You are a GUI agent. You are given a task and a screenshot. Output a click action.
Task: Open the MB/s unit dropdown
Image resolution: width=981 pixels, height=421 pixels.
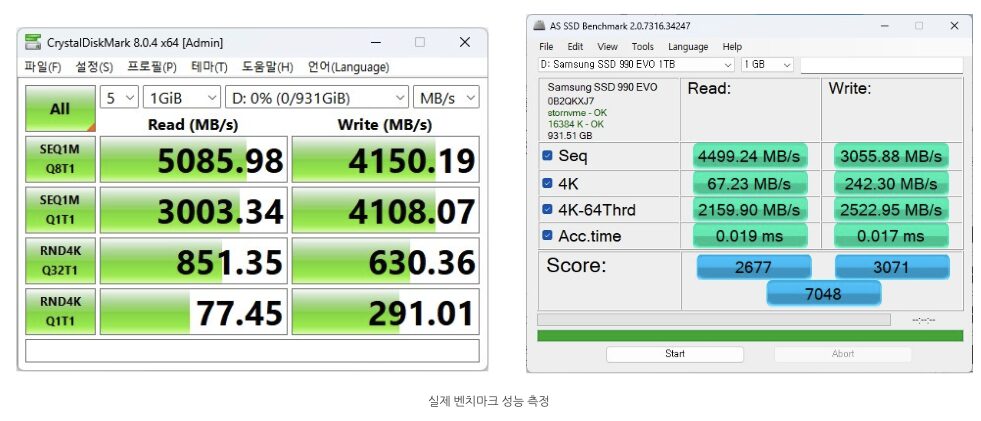(446, 97)
